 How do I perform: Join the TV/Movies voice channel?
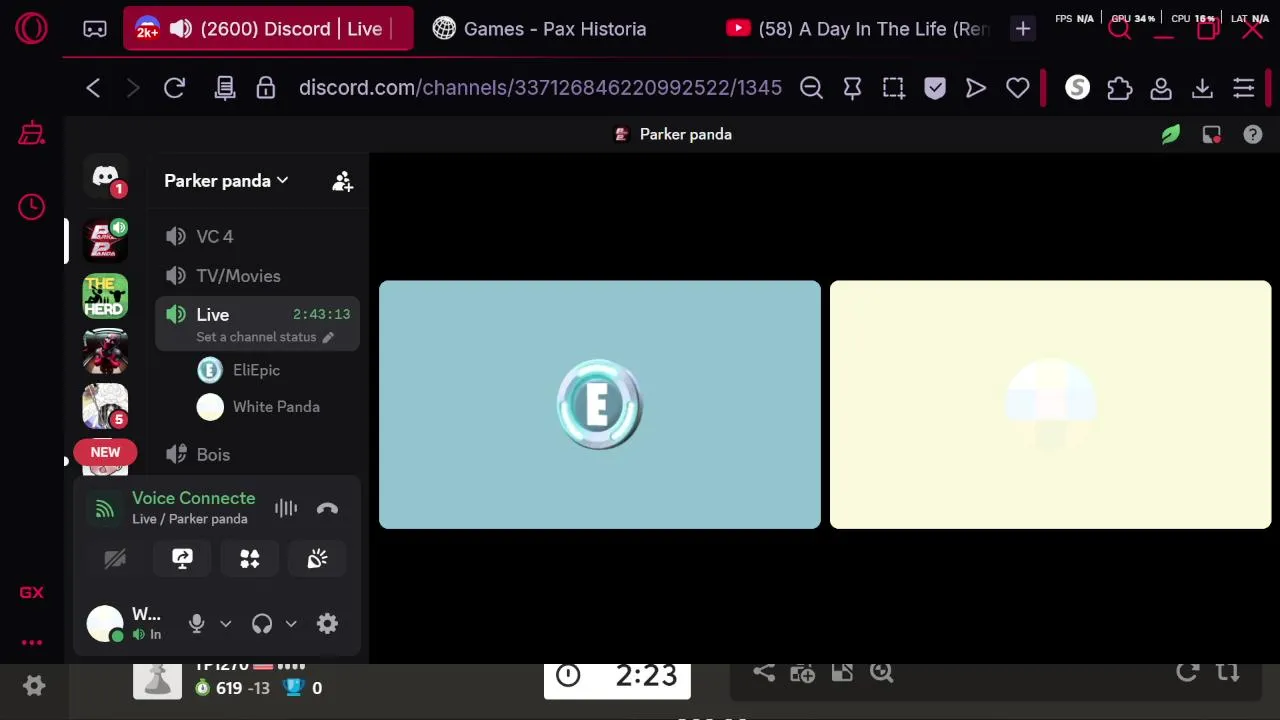coord(257,276)
